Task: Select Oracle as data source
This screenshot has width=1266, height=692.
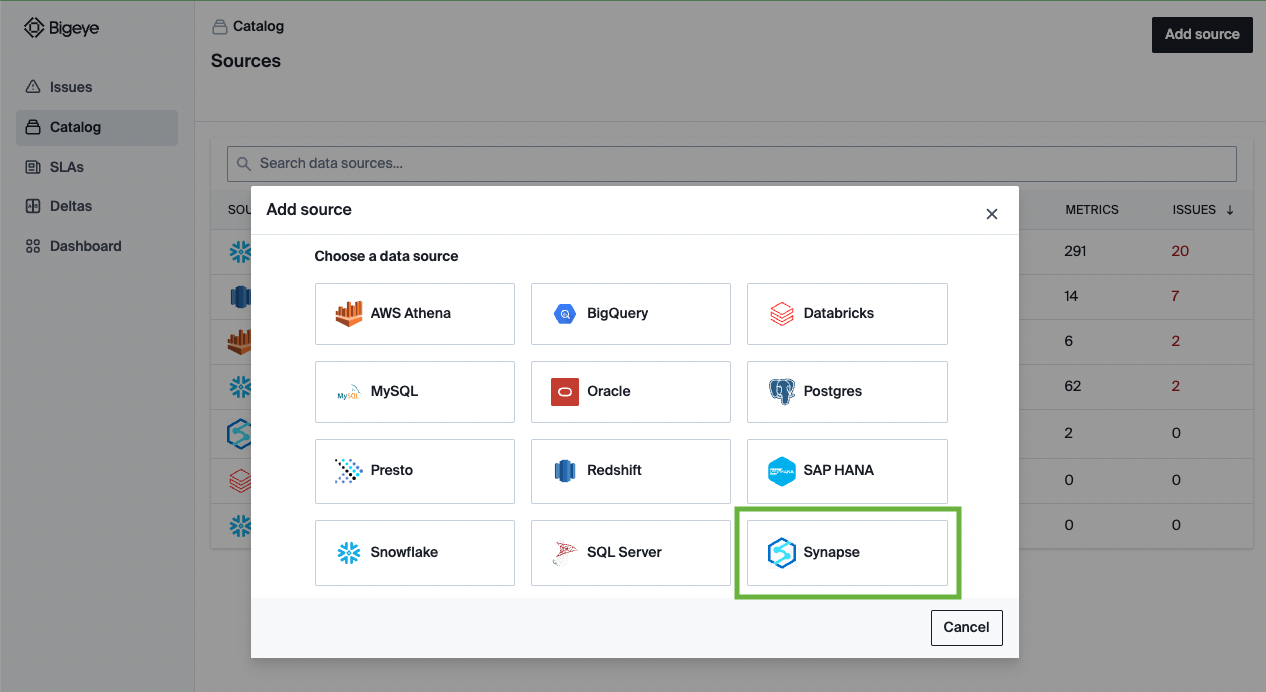Action: pyautogui.click(x=631, y=391)
